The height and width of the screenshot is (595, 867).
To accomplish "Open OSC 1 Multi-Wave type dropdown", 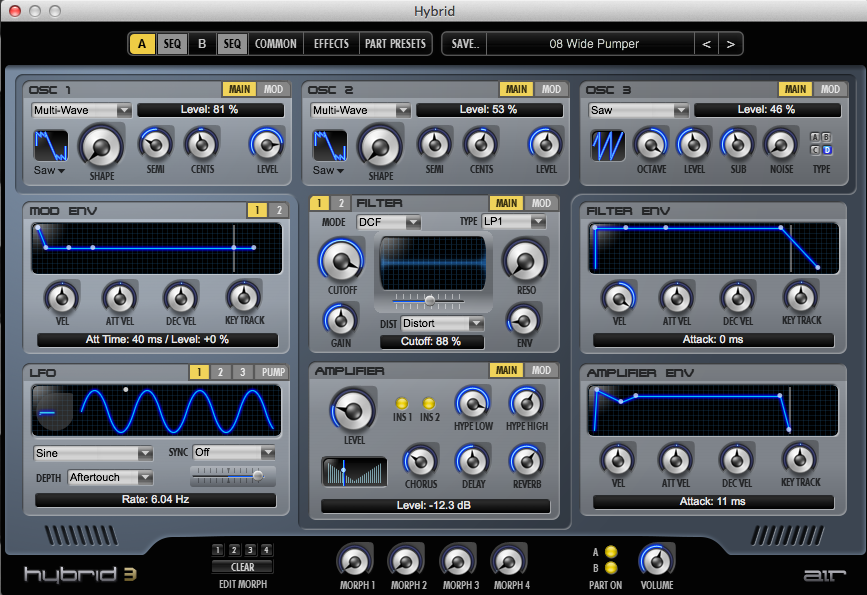I will pos(81,110).
